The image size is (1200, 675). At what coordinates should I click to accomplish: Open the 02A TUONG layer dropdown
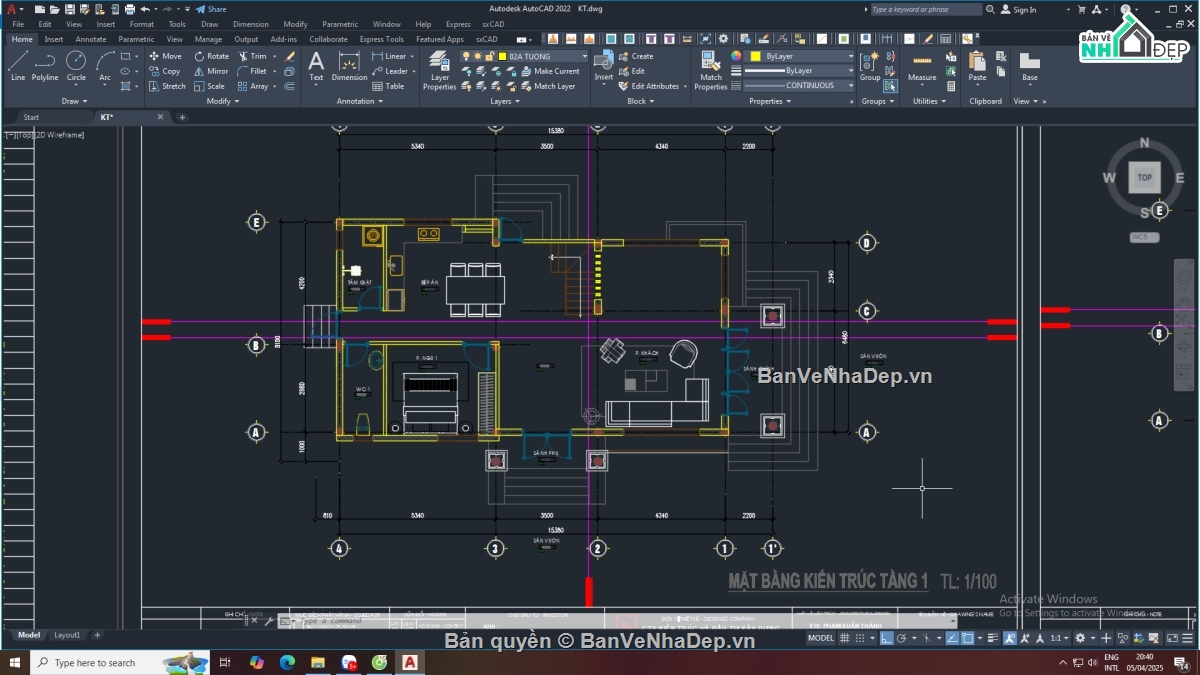(545, 57)
